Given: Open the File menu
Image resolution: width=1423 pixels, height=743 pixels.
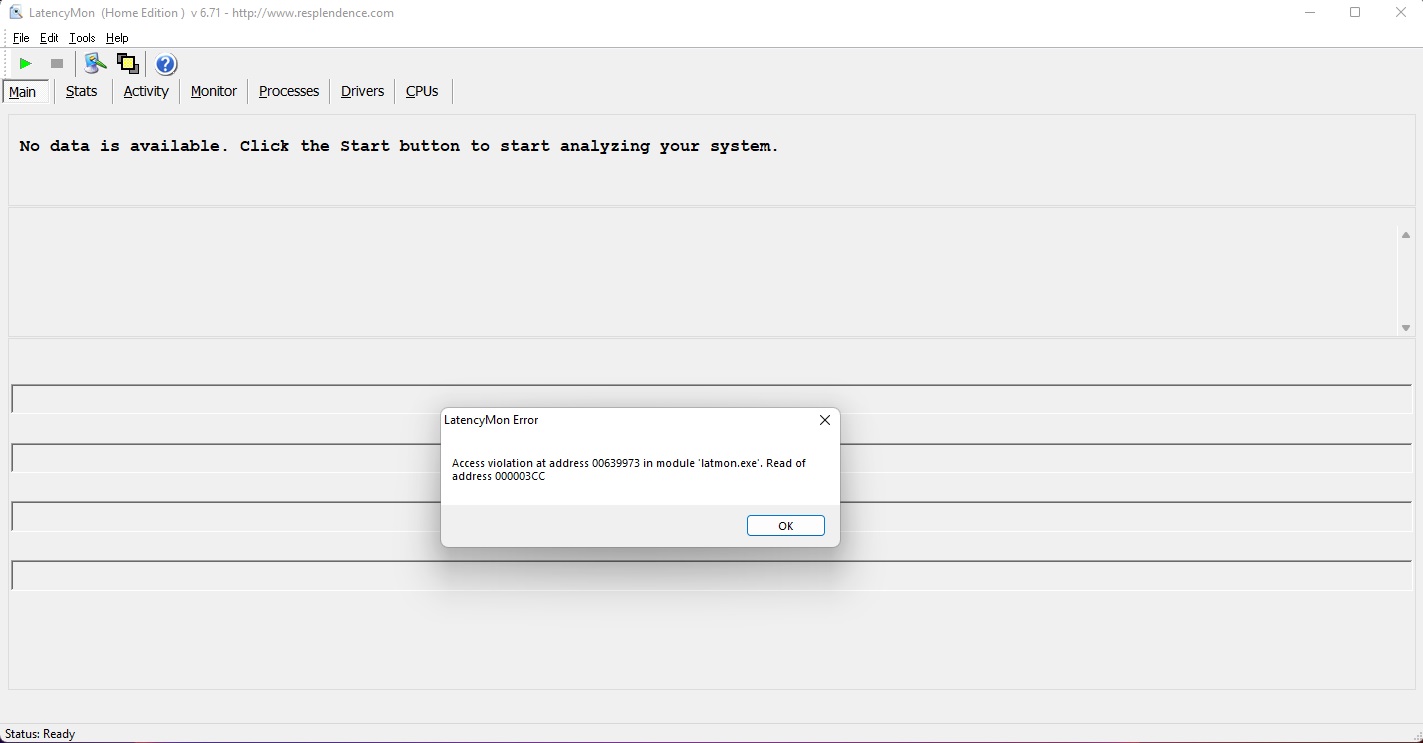Looking at the screenshot, I should pyautogui.click(x=21, y=38).
